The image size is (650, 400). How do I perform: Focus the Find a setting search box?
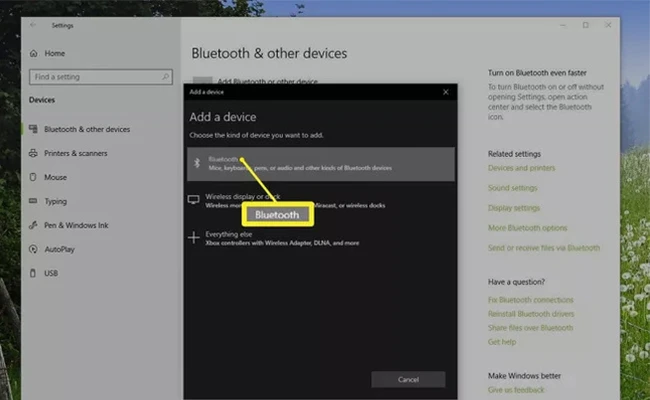click(101, 77)
